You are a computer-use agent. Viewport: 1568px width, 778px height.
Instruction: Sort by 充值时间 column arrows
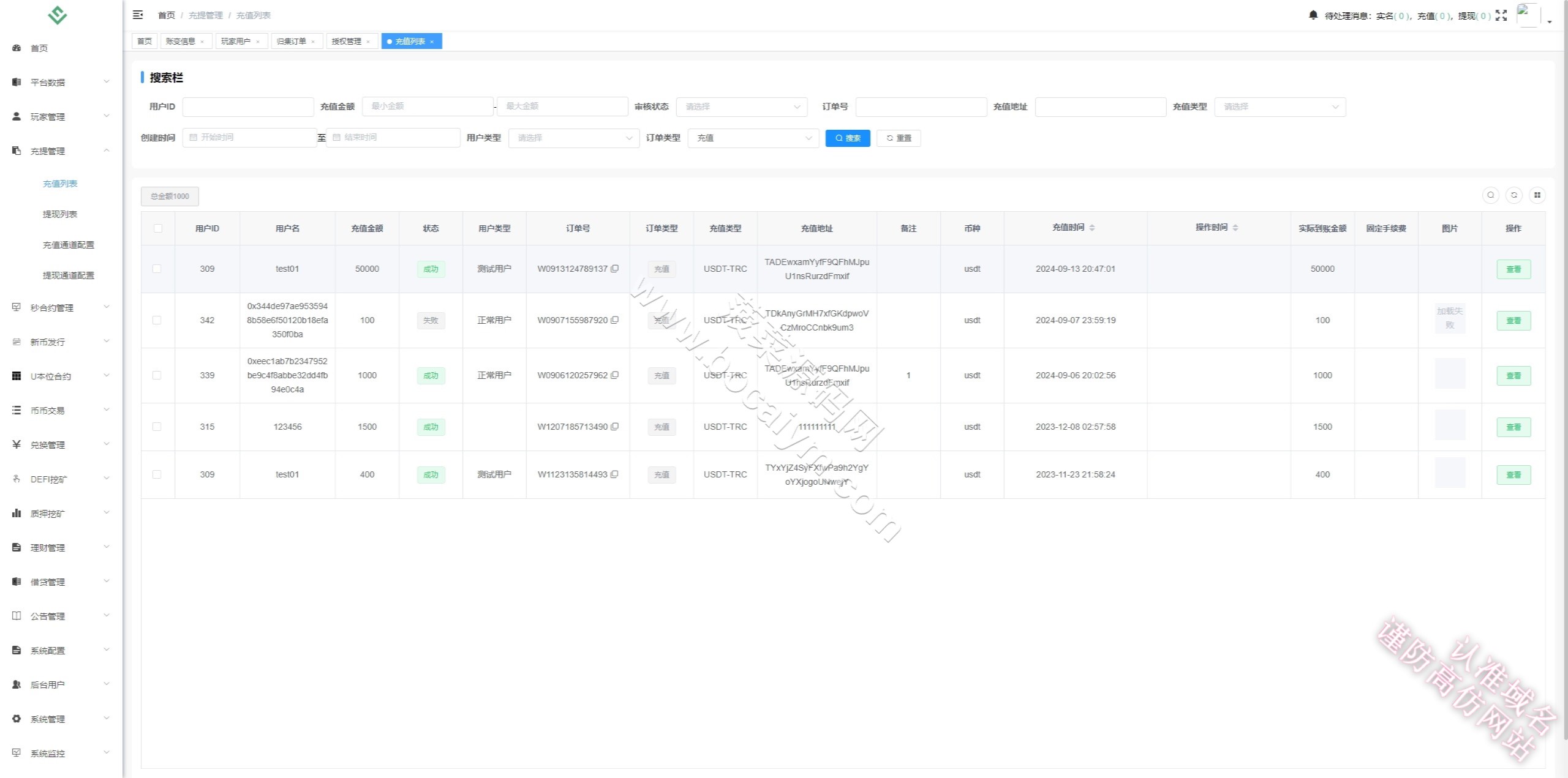[x=1092, y=228]
